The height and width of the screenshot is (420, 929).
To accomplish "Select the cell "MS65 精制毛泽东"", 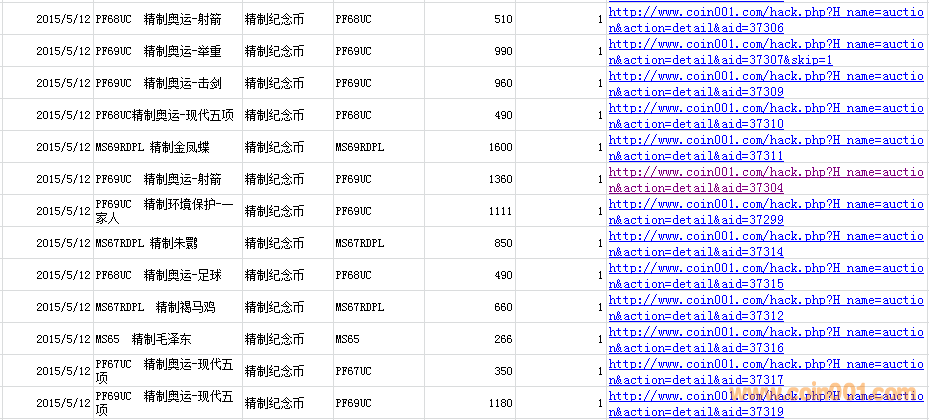I will 166,340.
